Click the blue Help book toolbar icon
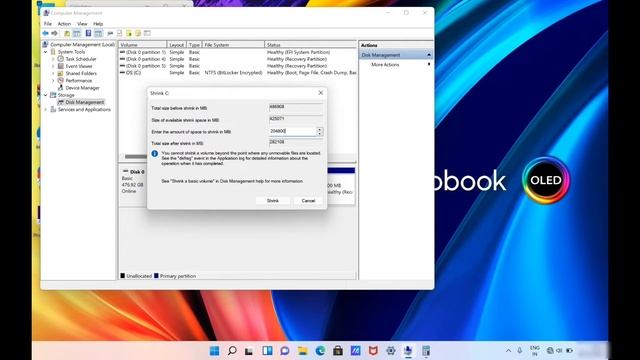Image resolution: width=640 pixels, height=360 pixels. 88,33
